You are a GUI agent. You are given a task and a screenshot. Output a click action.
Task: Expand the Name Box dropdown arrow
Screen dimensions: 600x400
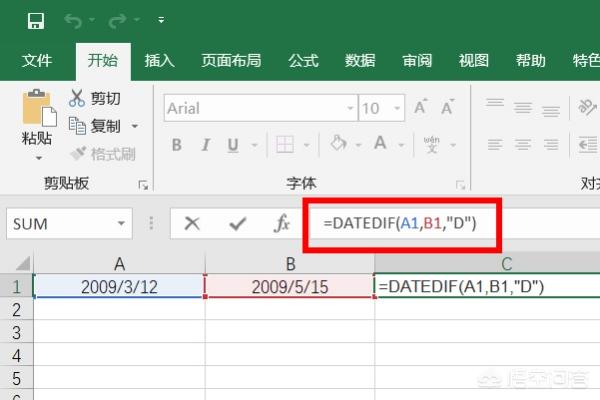pyautogui.click(x=122, y=224)
